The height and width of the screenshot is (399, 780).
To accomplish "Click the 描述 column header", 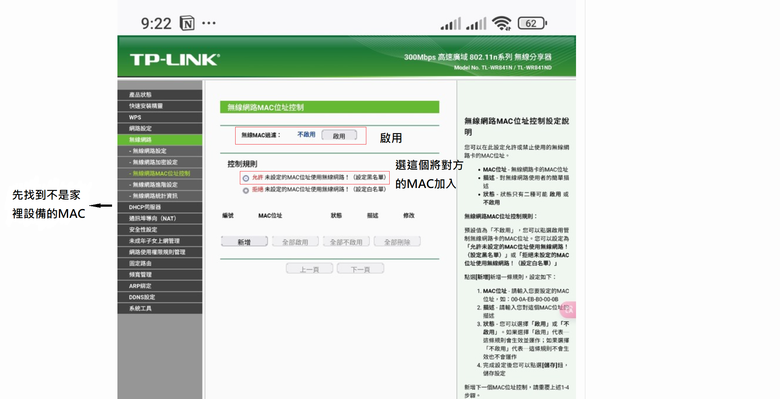I will [x=373, y=215].
